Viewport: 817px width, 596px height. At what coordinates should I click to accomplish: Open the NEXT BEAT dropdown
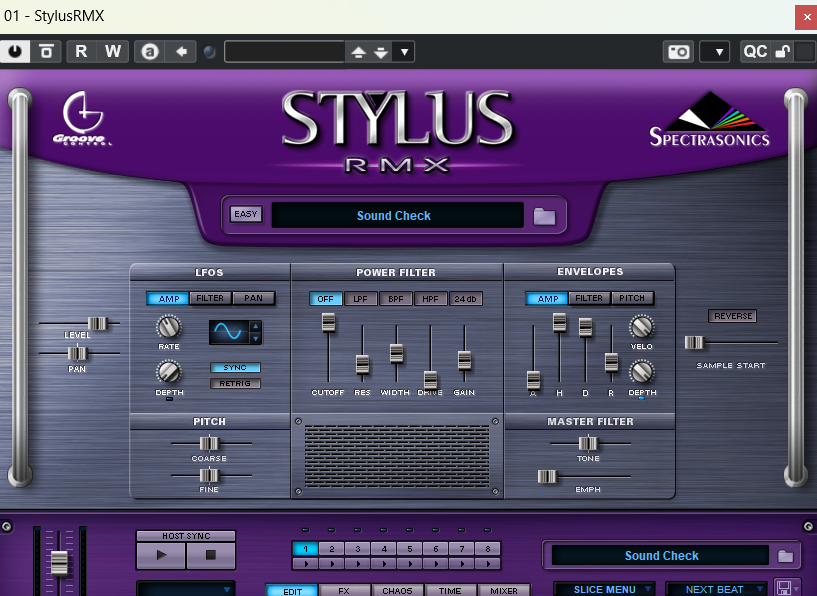click(715, 589)
